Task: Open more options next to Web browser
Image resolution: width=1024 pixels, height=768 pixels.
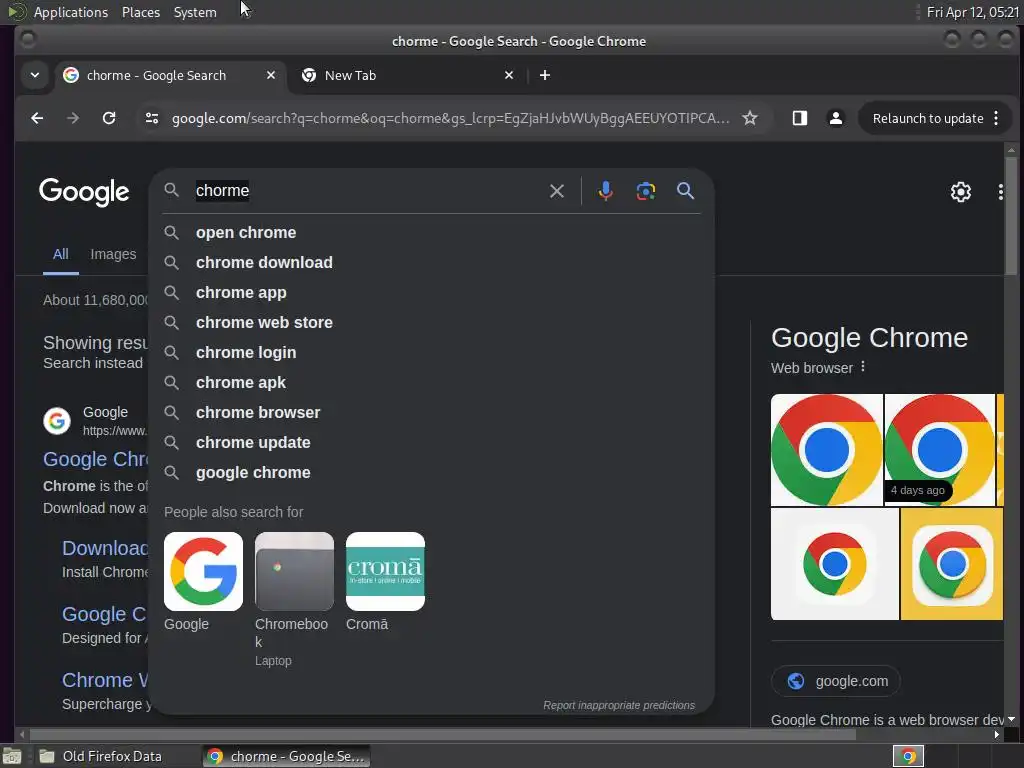Action: (x=863, y=367)
